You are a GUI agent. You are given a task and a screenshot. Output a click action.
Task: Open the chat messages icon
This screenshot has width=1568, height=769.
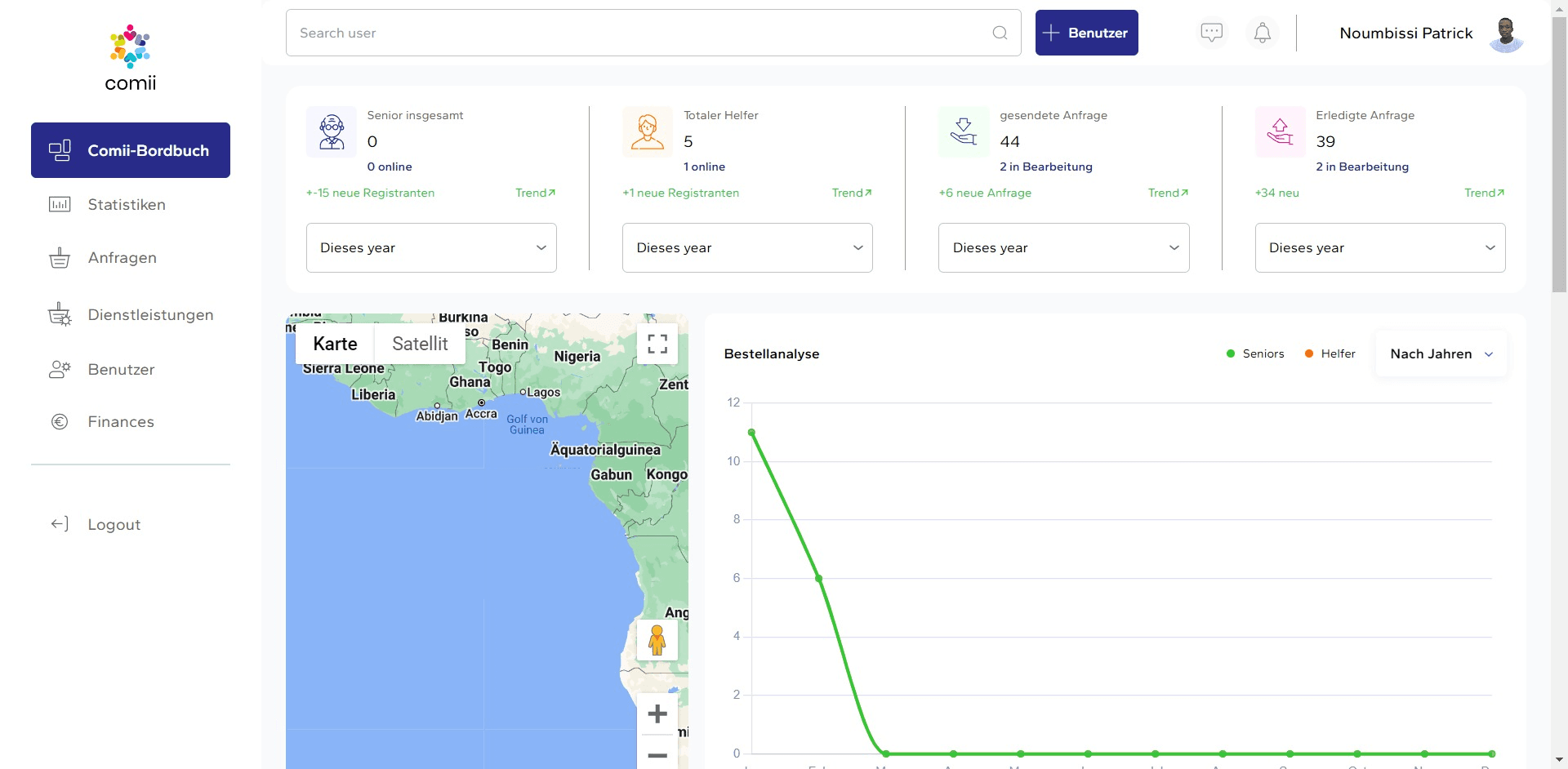point(1211,33)
